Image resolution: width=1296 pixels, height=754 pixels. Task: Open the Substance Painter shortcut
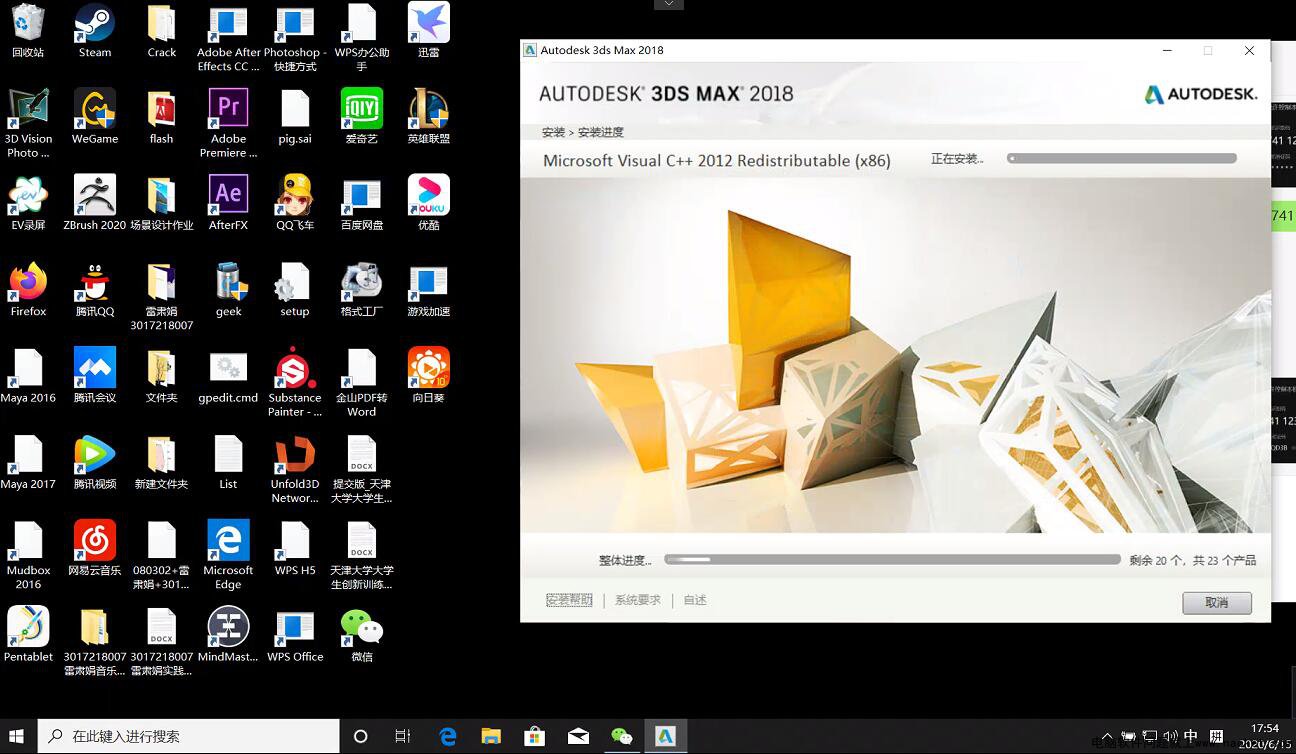point(295,383)
